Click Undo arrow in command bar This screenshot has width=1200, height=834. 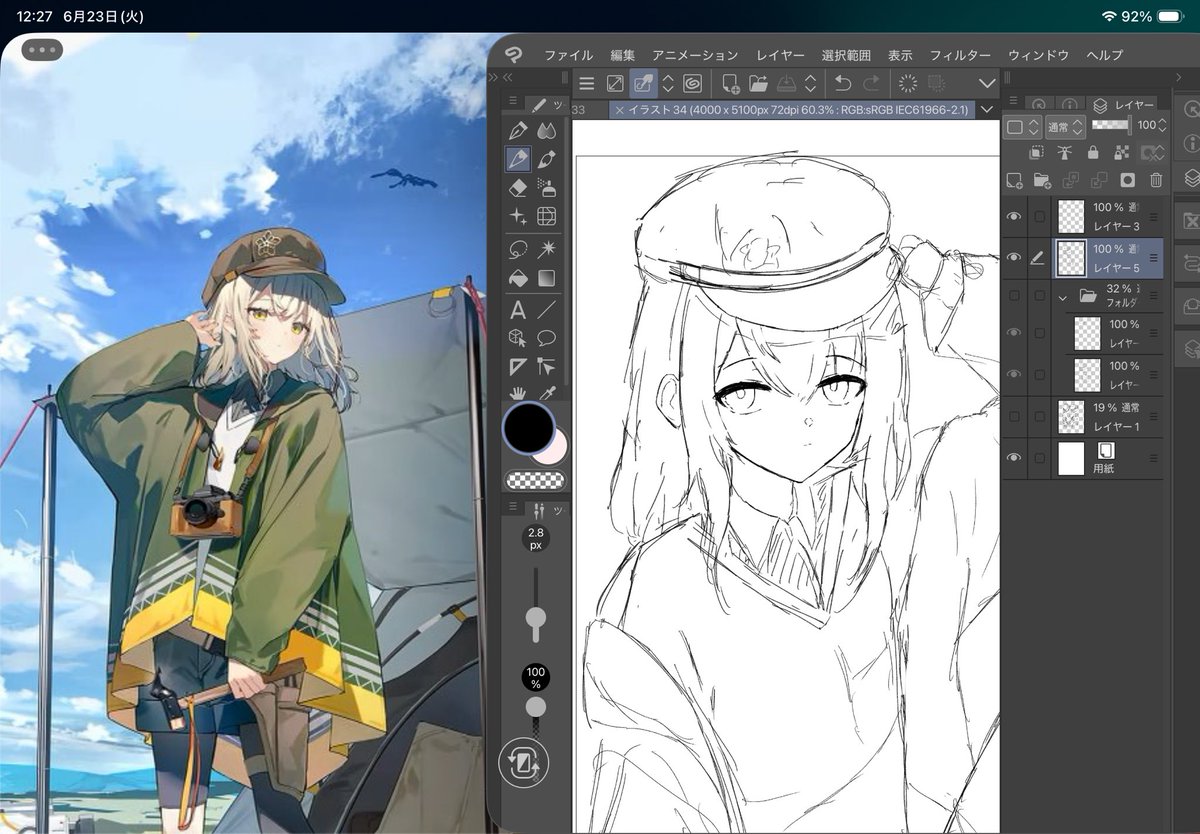pyautogui.click(x=843, y=84)
